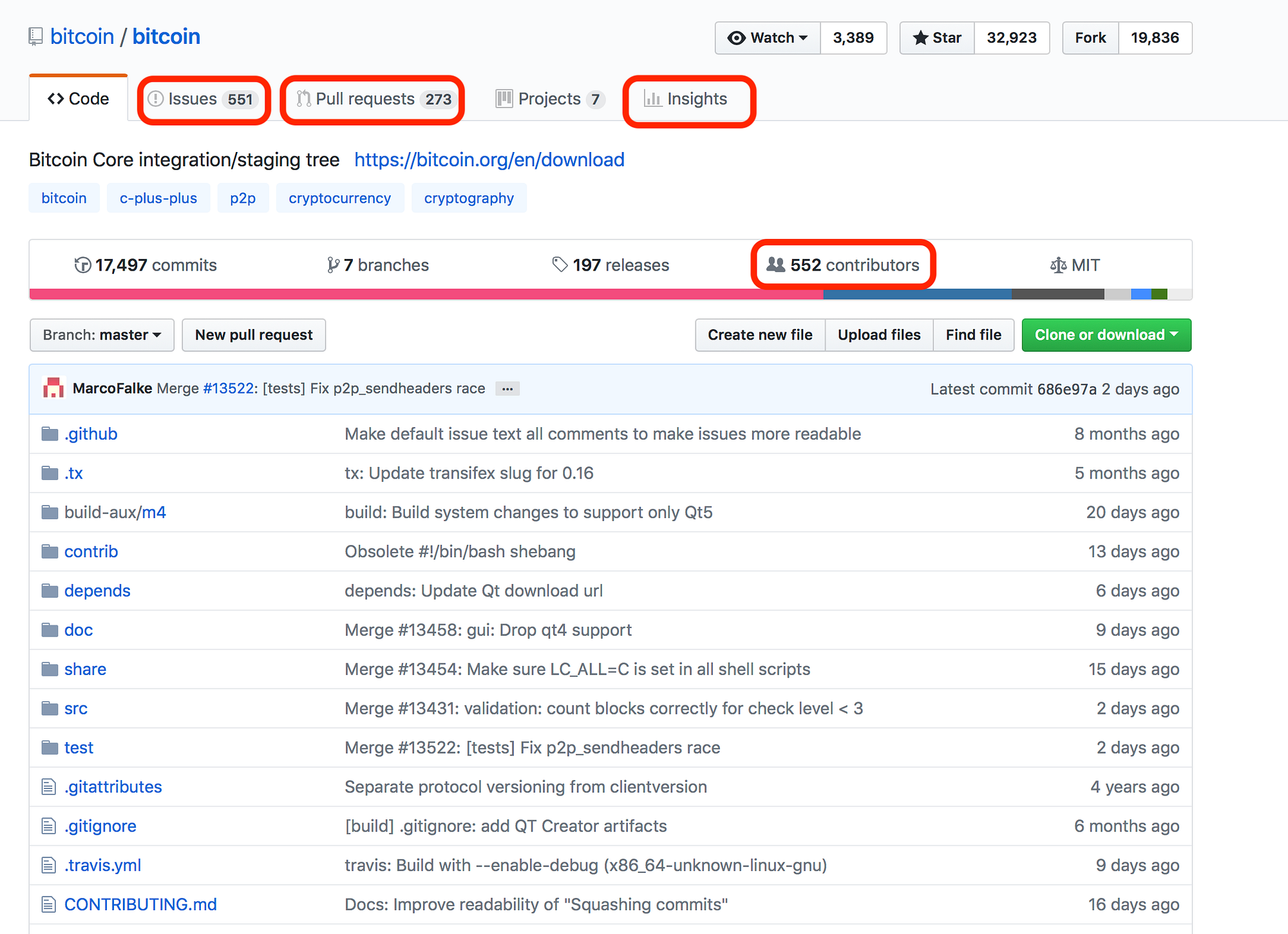
Task: Click the folder icon next to share
Action: [50, 670]
